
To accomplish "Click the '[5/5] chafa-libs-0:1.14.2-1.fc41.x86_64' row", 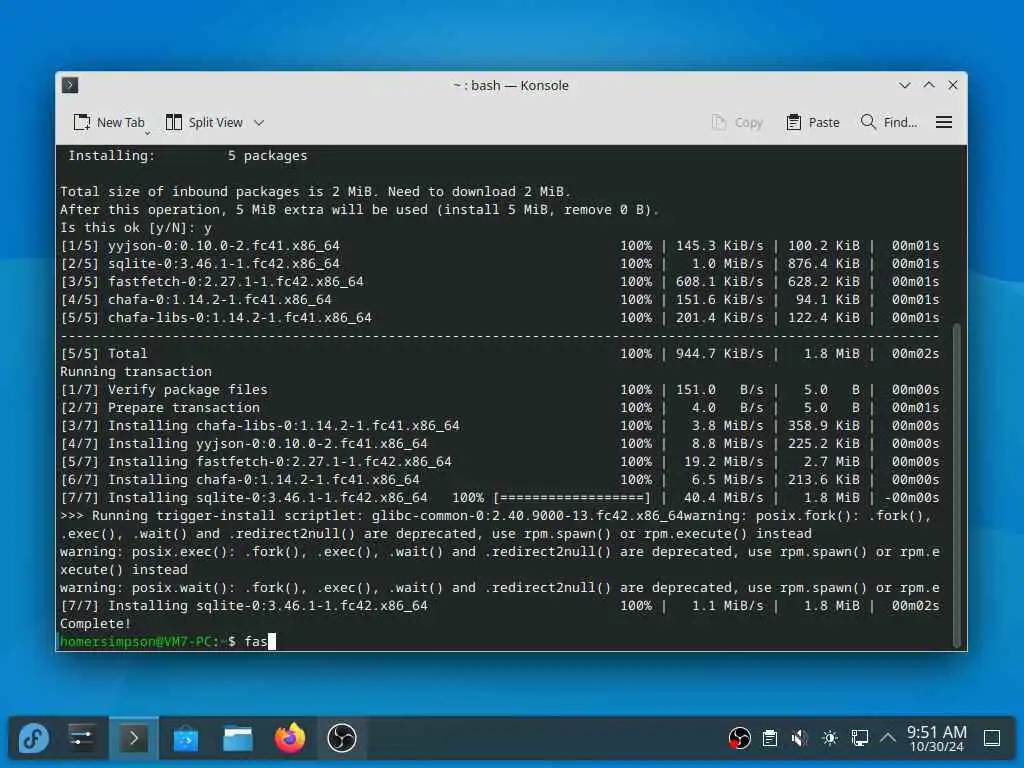I will tap(500, 317).
